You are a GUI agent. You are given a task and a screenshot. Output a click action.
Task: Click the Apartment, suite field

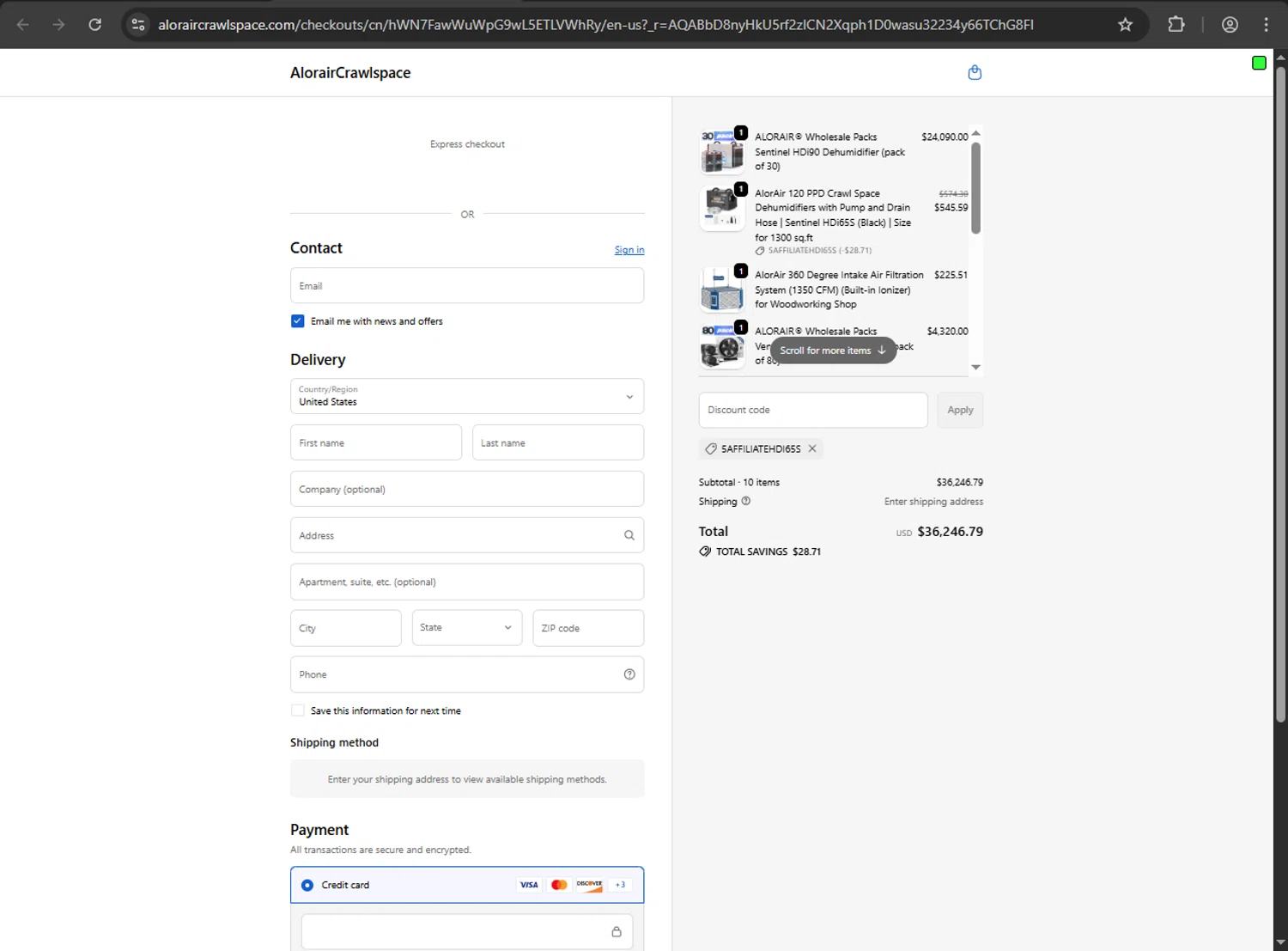[467, 582]
